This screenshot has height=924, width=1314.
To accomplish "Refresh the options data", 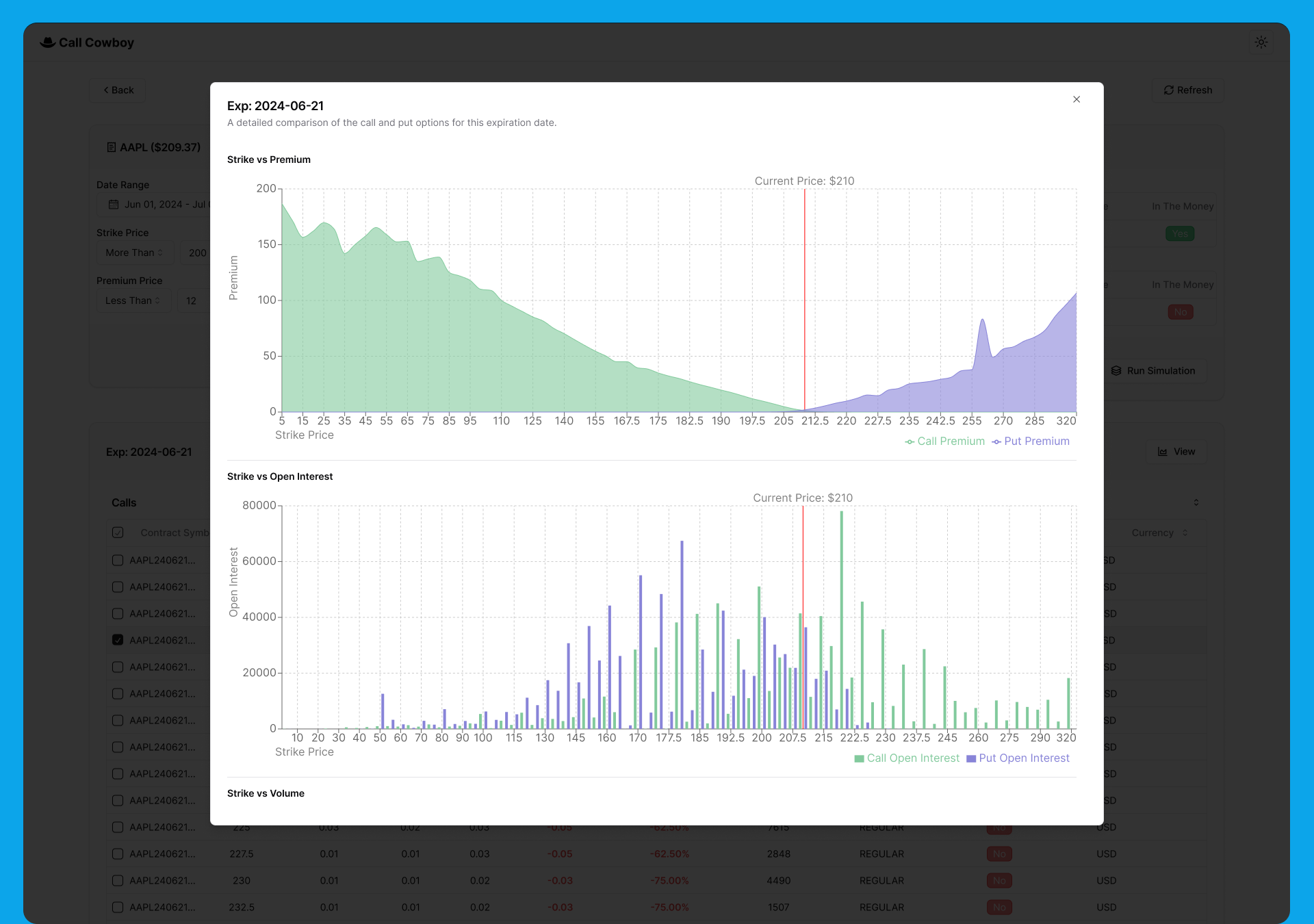I will [1188, 90].
